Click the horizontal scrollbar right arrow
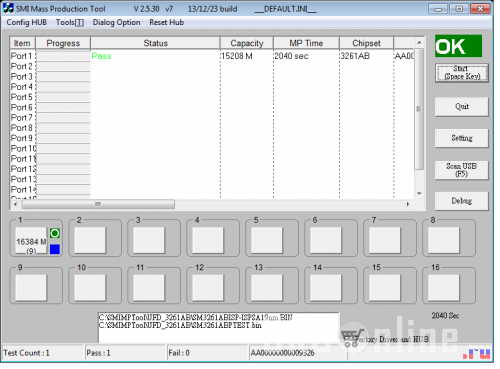This screenshot has height=369, width=500. [408, 204]
